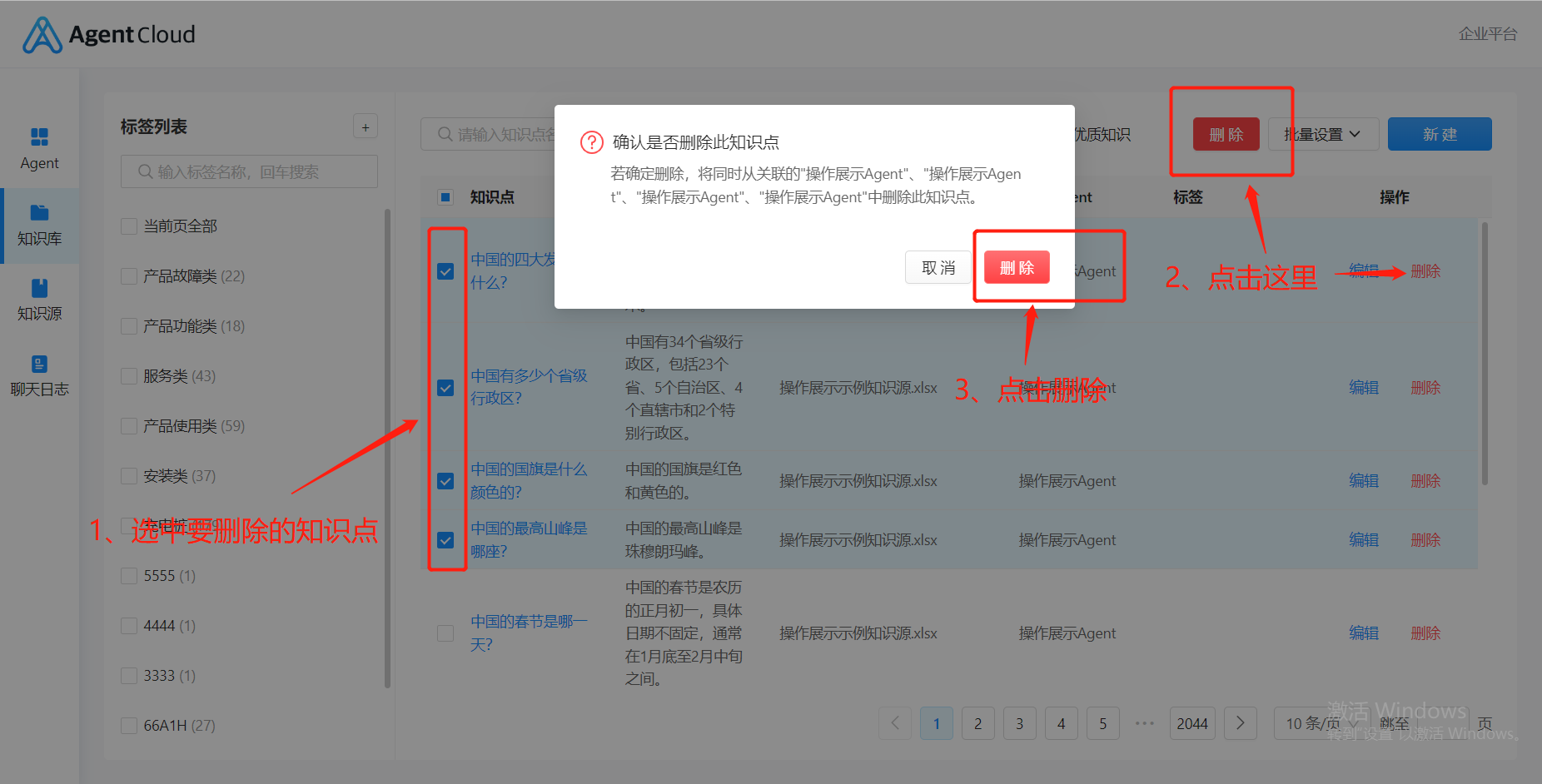Click the 操作 column header

click(1395, 197)
